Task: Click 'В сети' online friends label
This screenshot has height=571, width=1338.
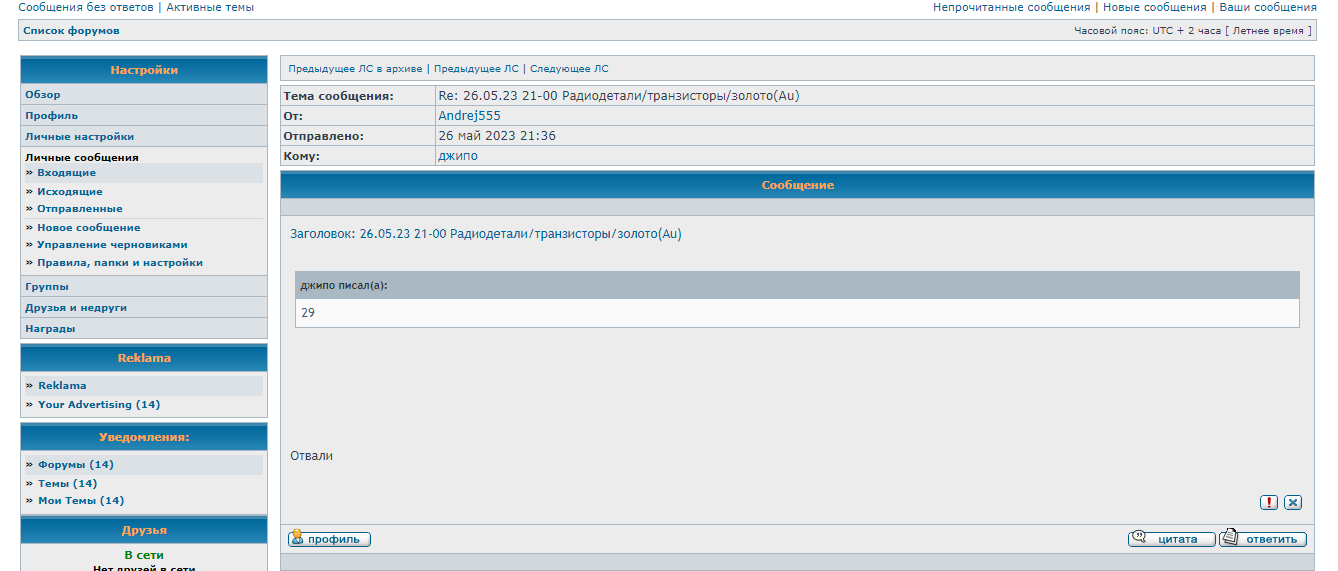Action: point(144,555)
